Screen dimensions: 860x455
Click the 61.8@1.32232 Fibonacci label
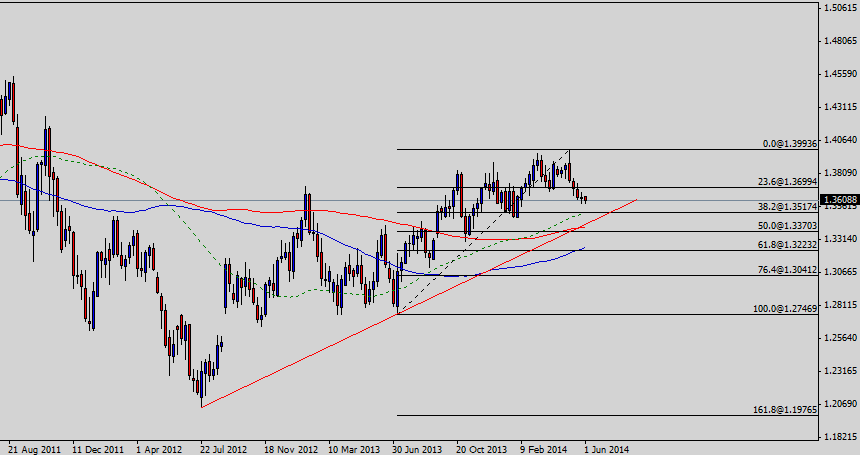click(x=790, y=245)
